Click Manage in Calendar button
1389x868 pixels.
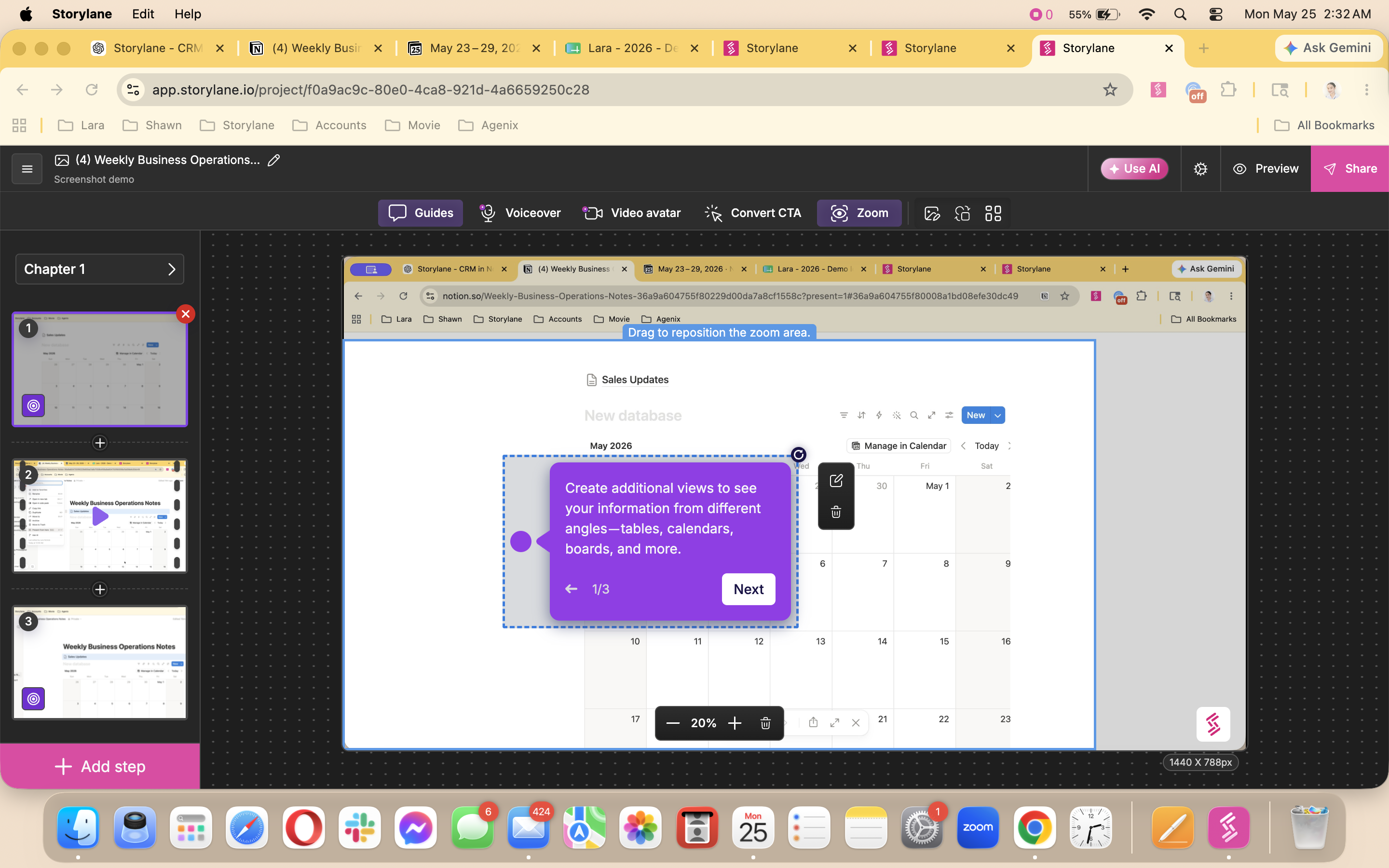pos(899,446)
